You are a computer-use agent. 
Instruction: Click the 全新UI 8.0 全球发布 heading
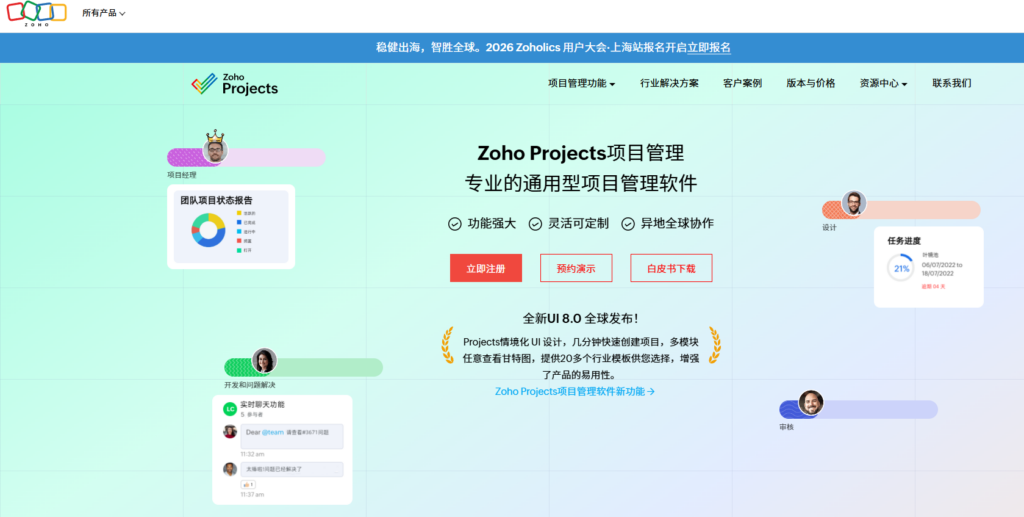click(581, 319)
